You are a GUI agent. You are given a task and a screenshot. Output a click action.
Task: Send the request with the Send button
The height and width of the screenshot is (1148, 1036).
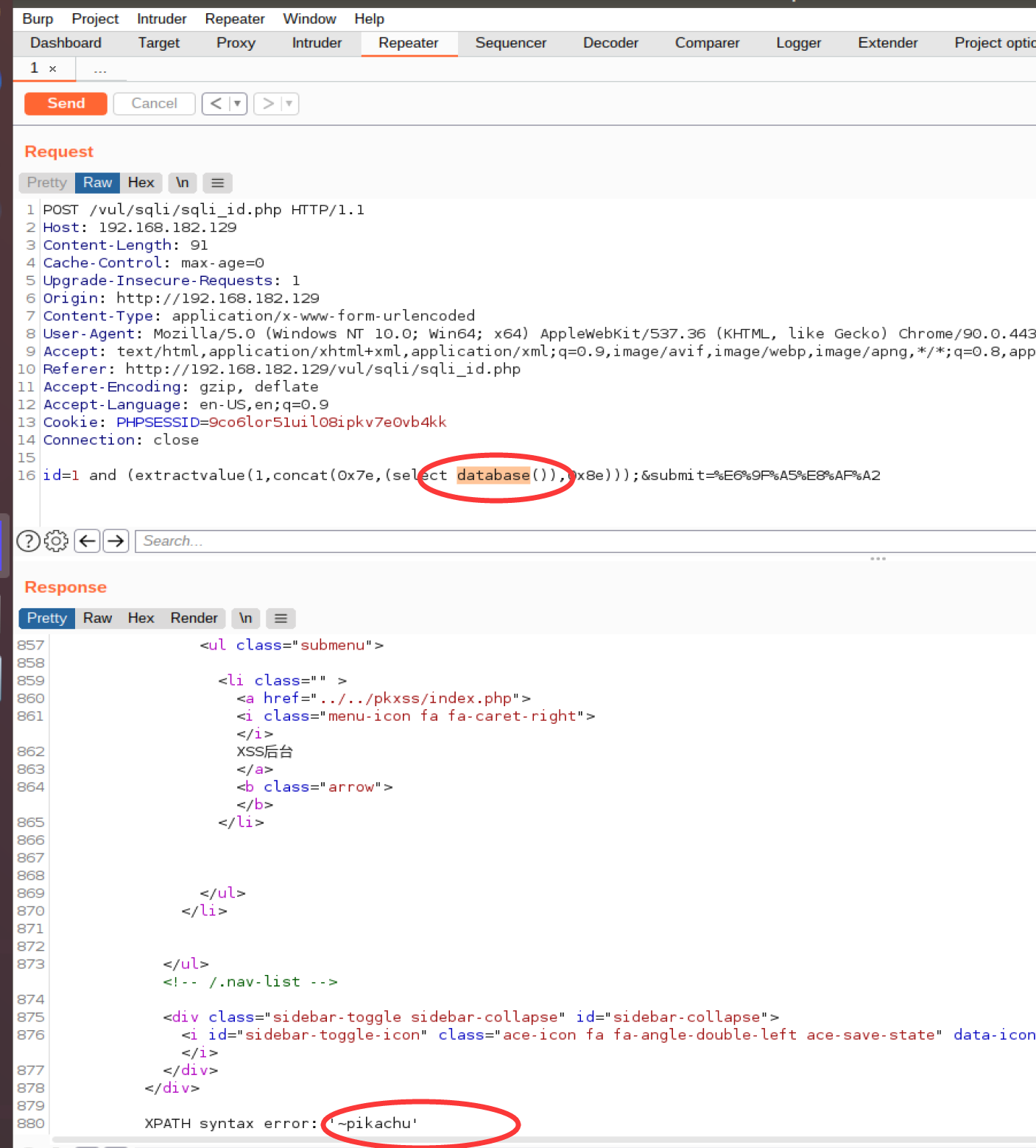(x=66, y=103)
